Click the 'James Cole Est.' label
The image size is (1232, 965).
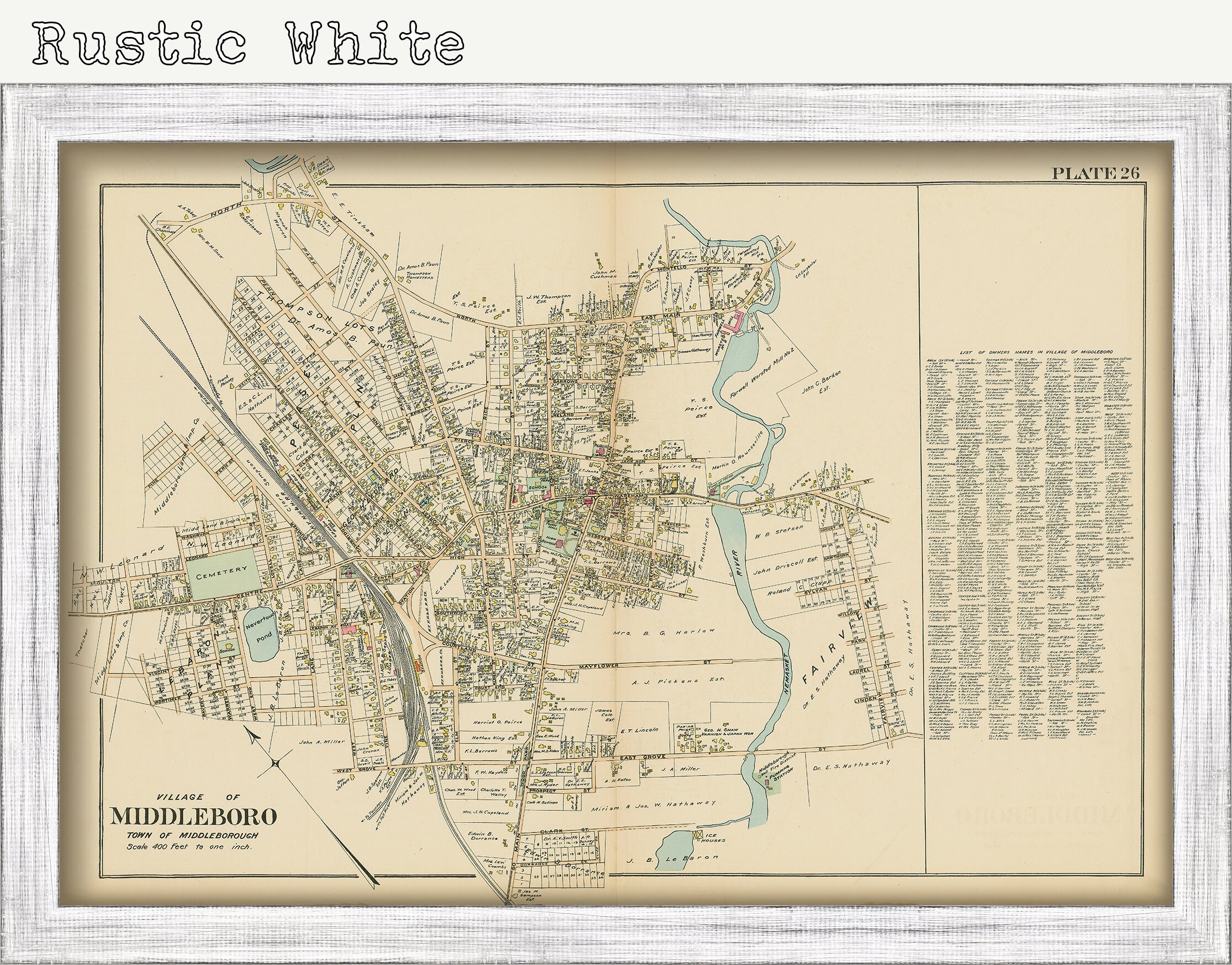[x=606, y=715]
